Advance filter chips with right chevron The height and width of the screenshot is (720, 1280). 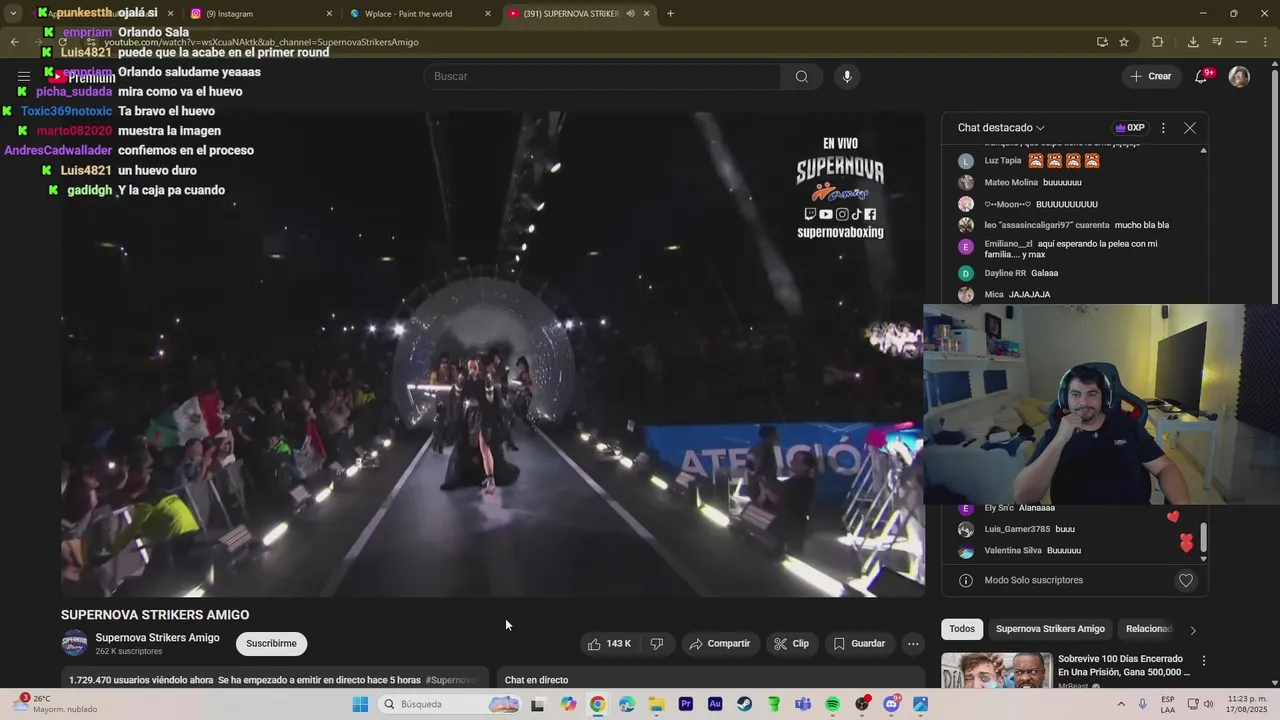pos(1192,629)
